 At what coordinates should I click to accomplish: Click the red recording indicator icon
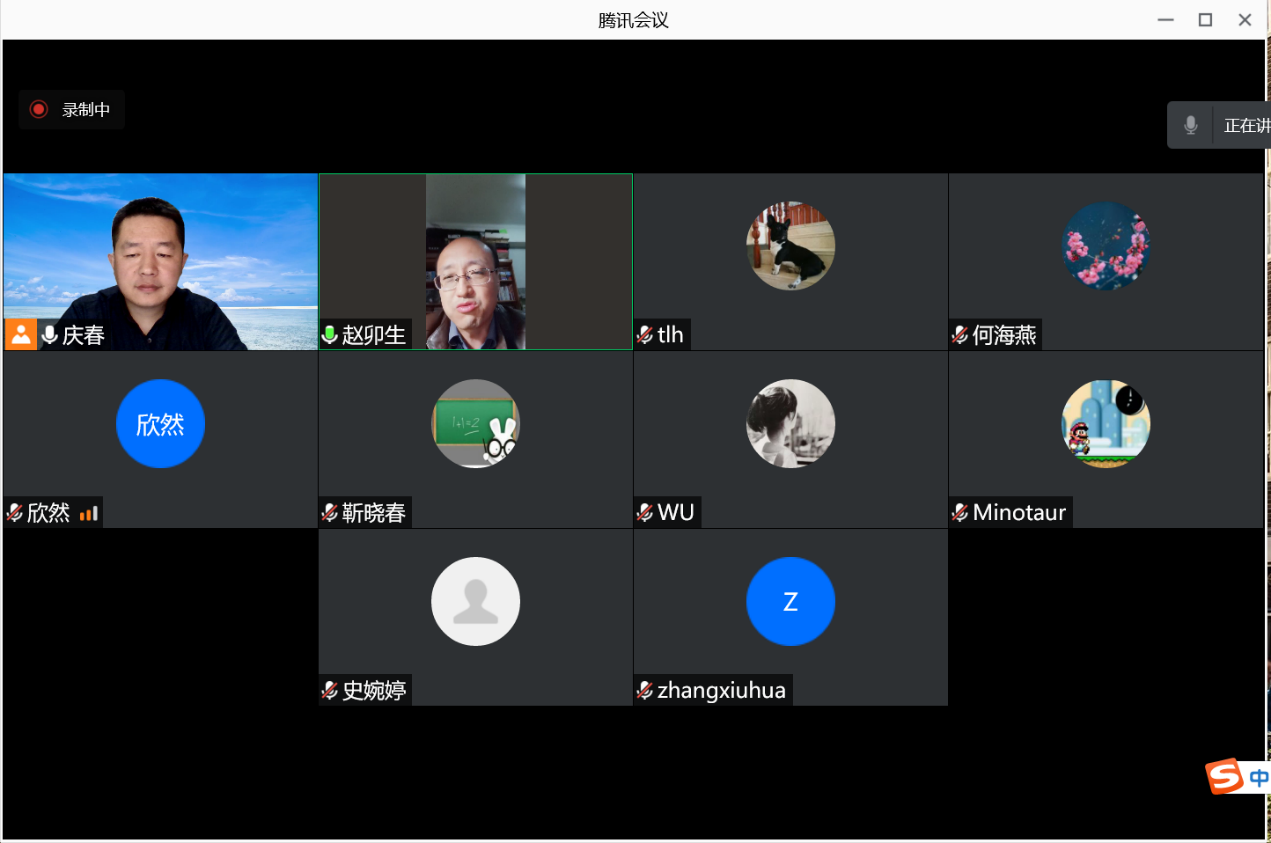tap(39, 110)
